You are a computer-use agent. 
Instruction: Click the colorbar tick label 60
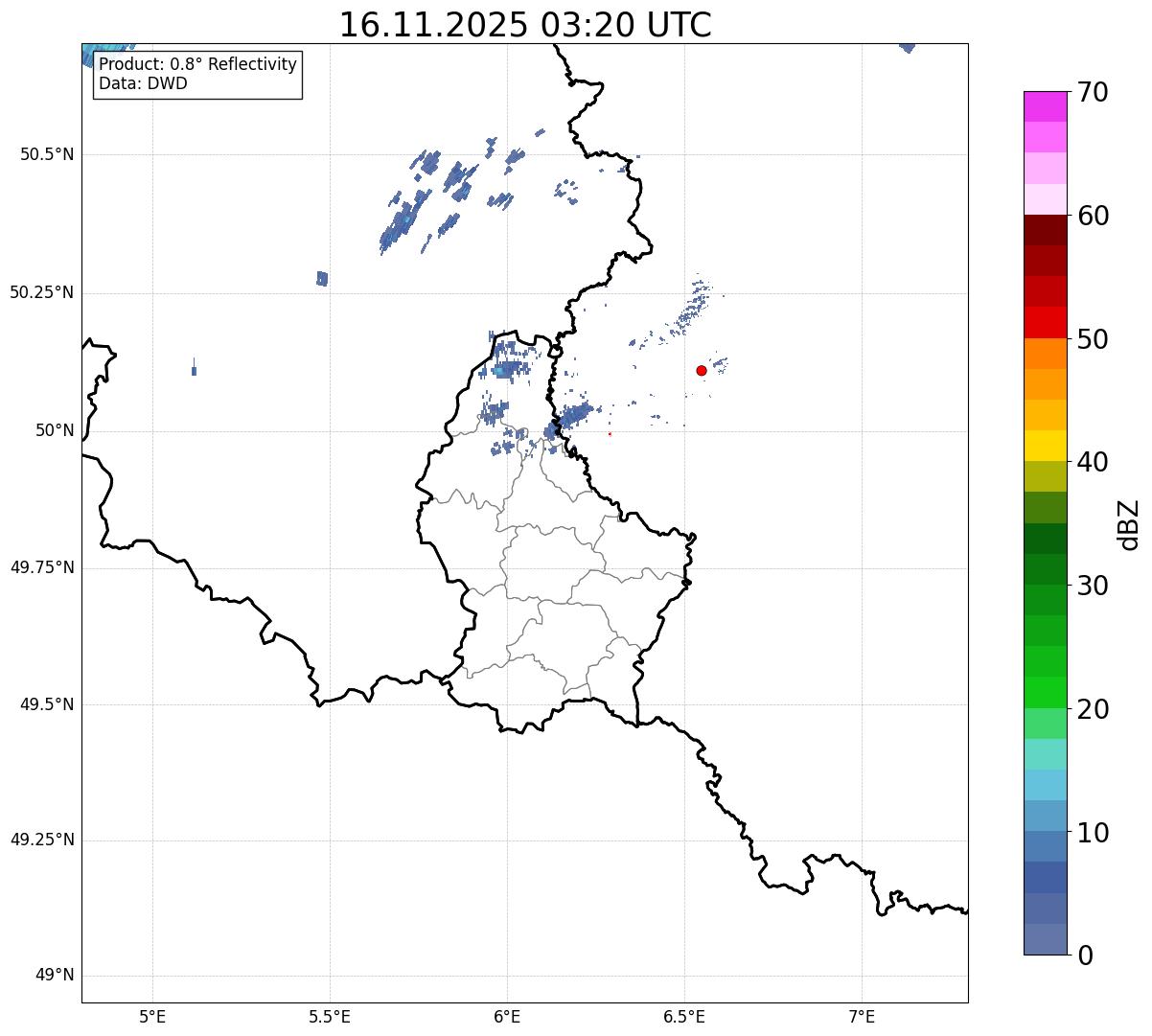coord(1093,216)
